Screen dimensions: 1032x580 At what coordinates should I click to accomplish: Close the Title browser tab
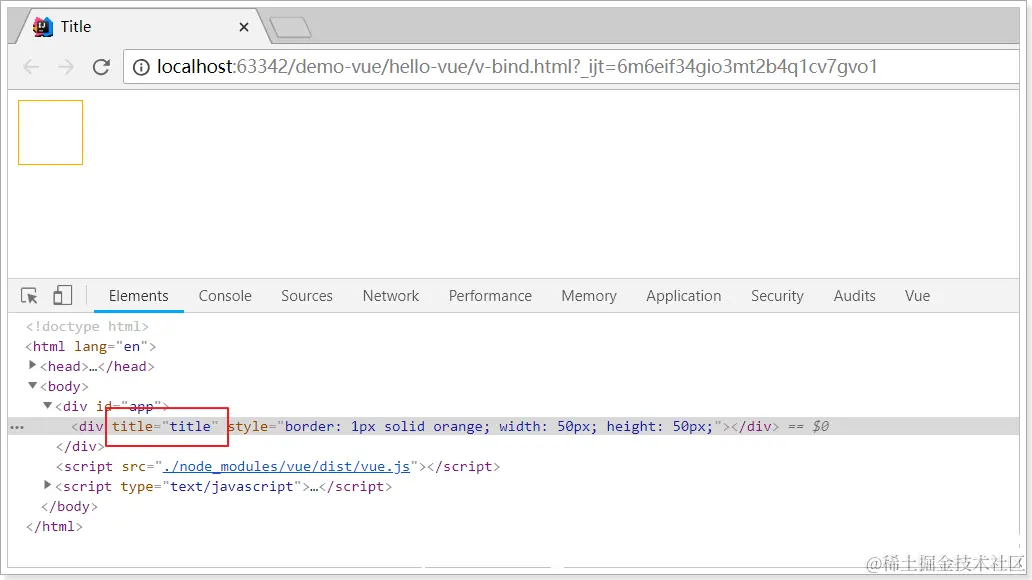[244, 27]
